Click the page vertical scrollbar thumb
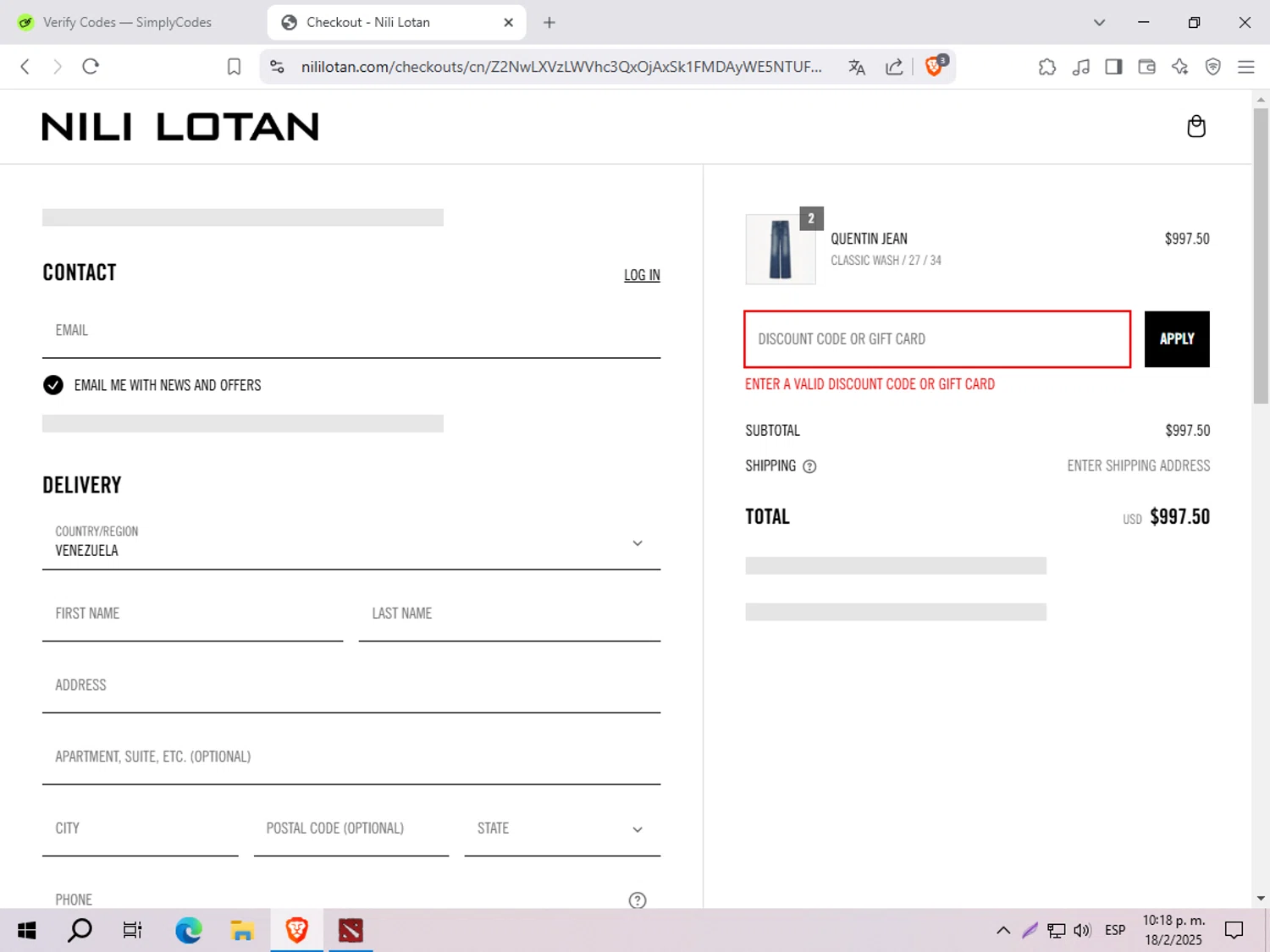Image resolution: width=1270 pixels, height=952 pixels. [1261, 256]
